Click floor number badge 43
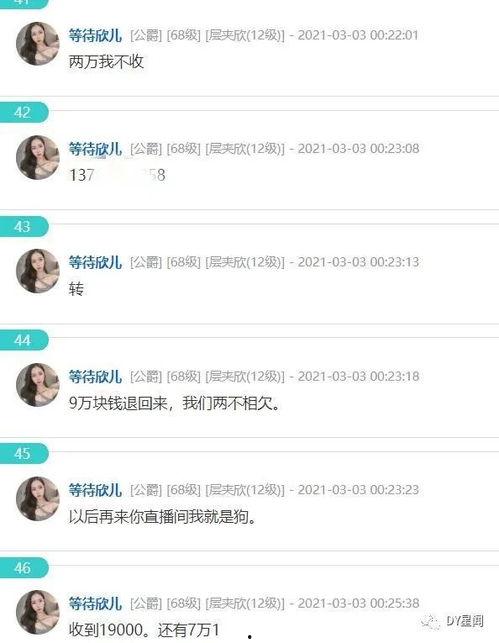This screenshot has width=499, height=643. 24,226
